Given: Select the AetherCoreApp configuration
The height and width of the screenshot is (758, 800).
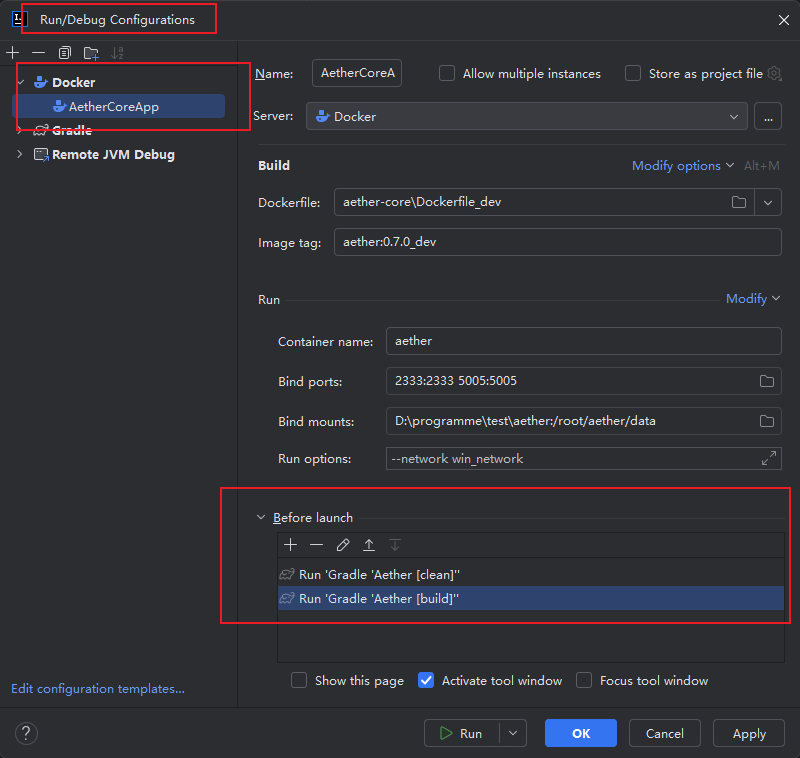Looking at the screenshot, I should (x=118, y=107).
